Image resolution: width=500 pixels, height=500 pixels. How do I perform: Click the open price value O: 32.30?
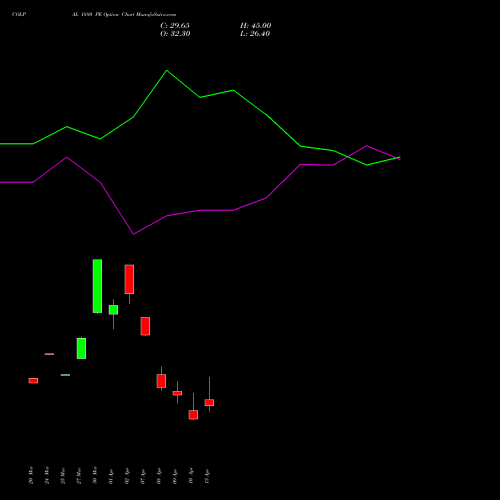click(175, 34)
